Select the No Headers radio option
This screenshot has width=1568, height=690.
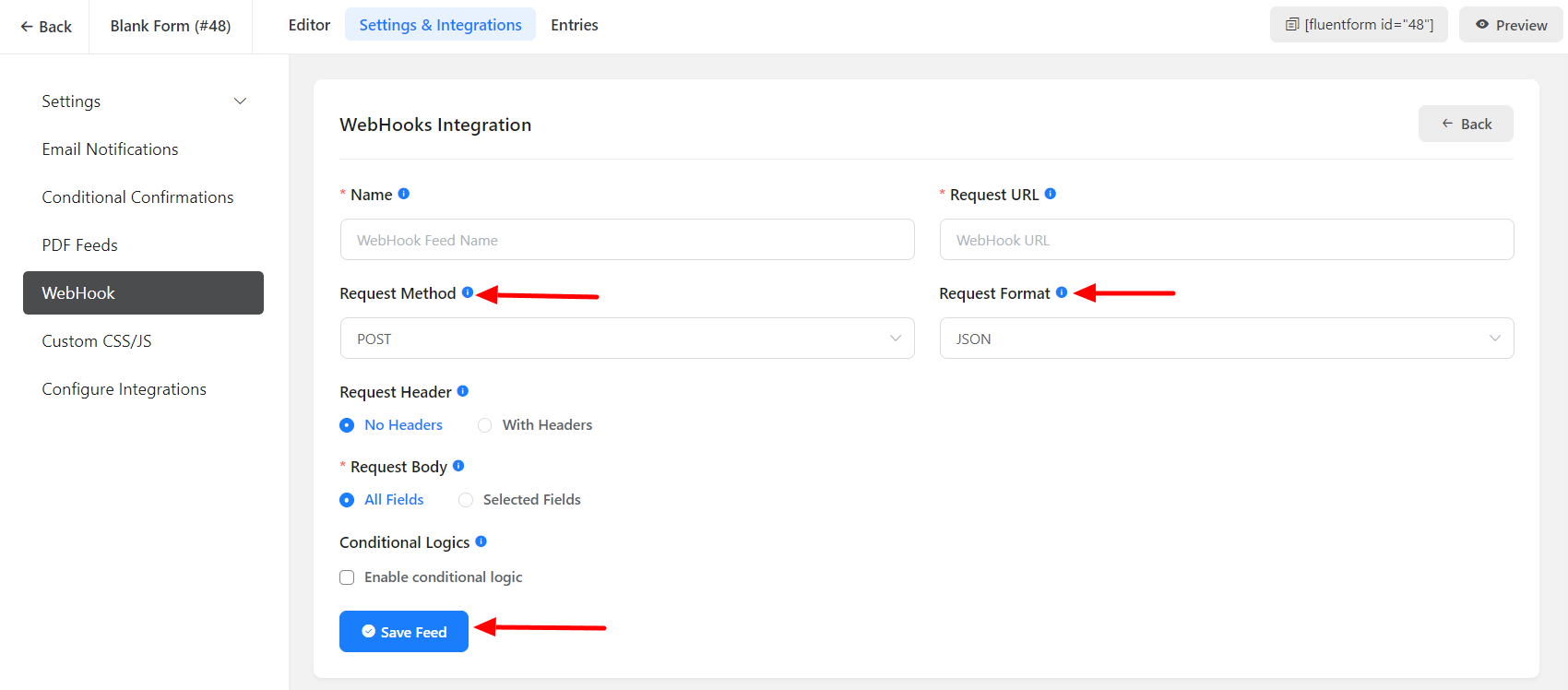click(x=347, y=425)
